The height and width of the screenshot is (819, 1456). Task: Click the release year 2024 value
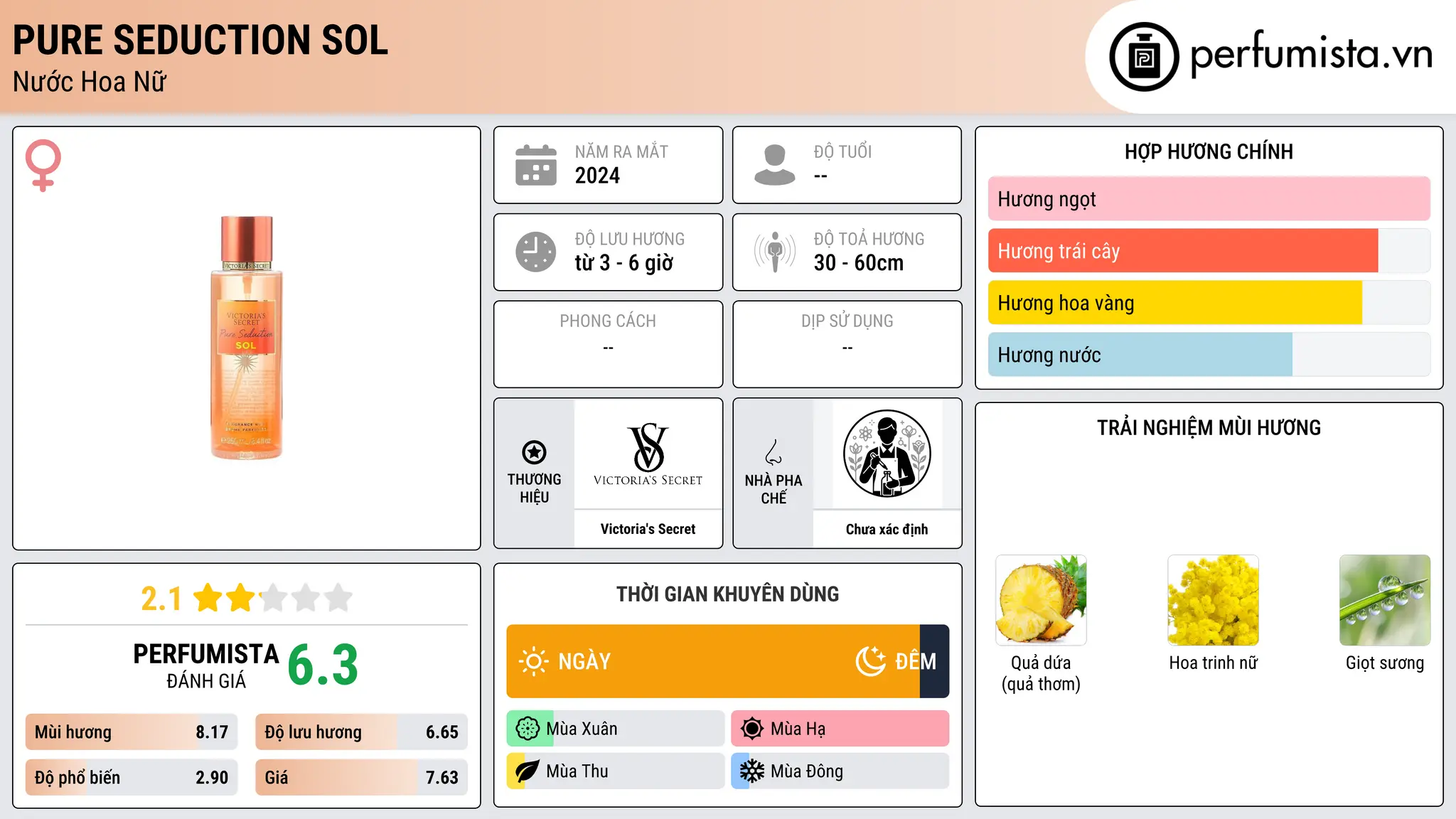coord(597,176)
